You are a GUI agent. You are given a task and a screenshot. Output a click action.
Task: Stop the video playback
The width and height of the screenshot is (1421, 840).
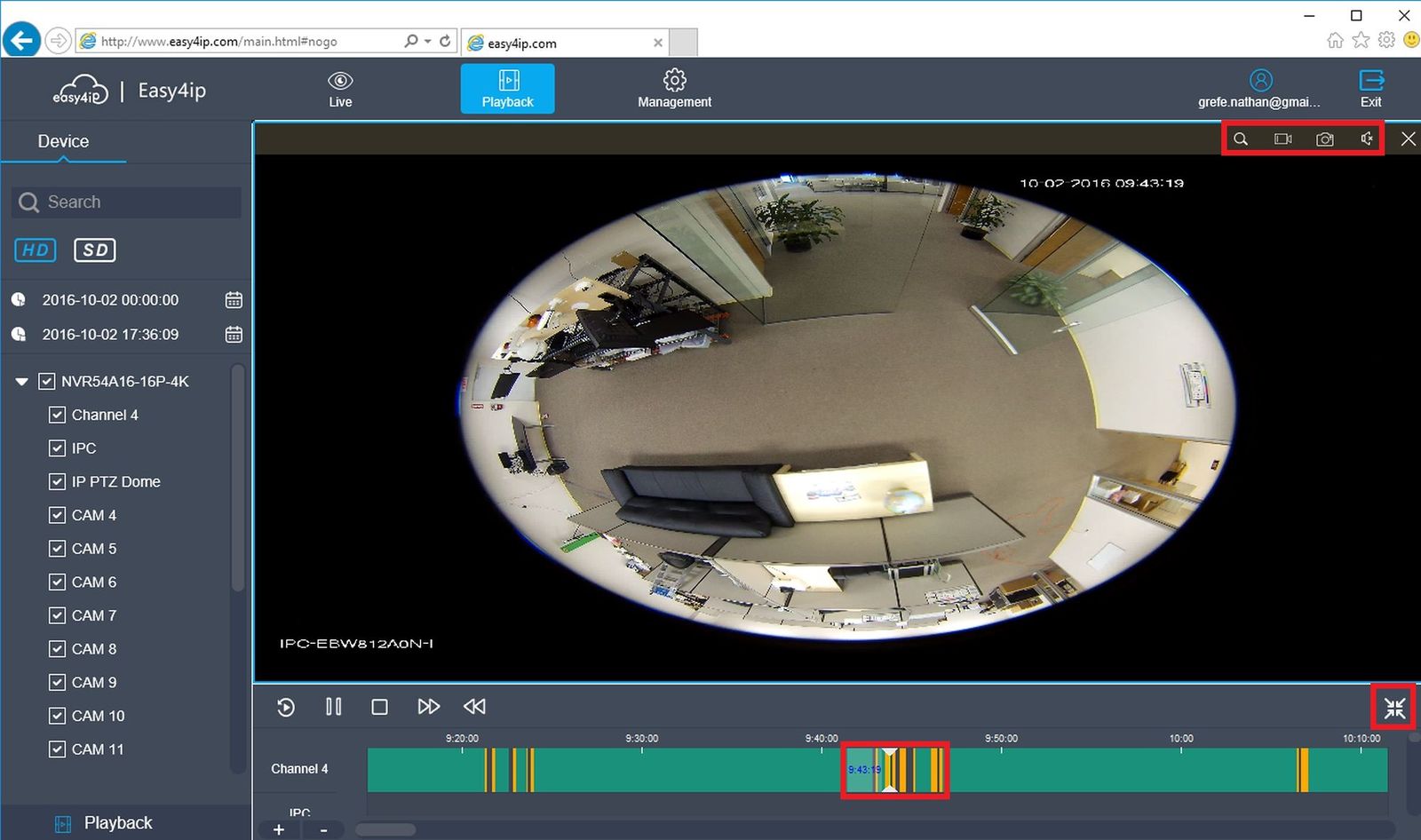click(x=379, y=707)
